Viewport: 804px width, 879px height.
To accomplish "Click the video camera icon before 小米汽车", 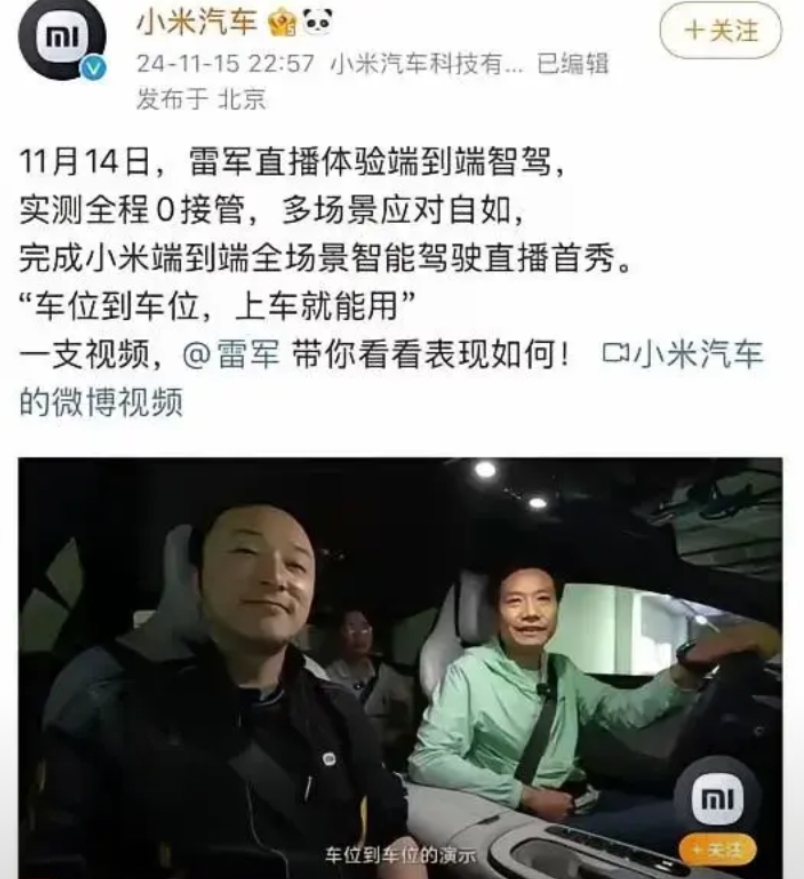I will [x=616, y=353].
